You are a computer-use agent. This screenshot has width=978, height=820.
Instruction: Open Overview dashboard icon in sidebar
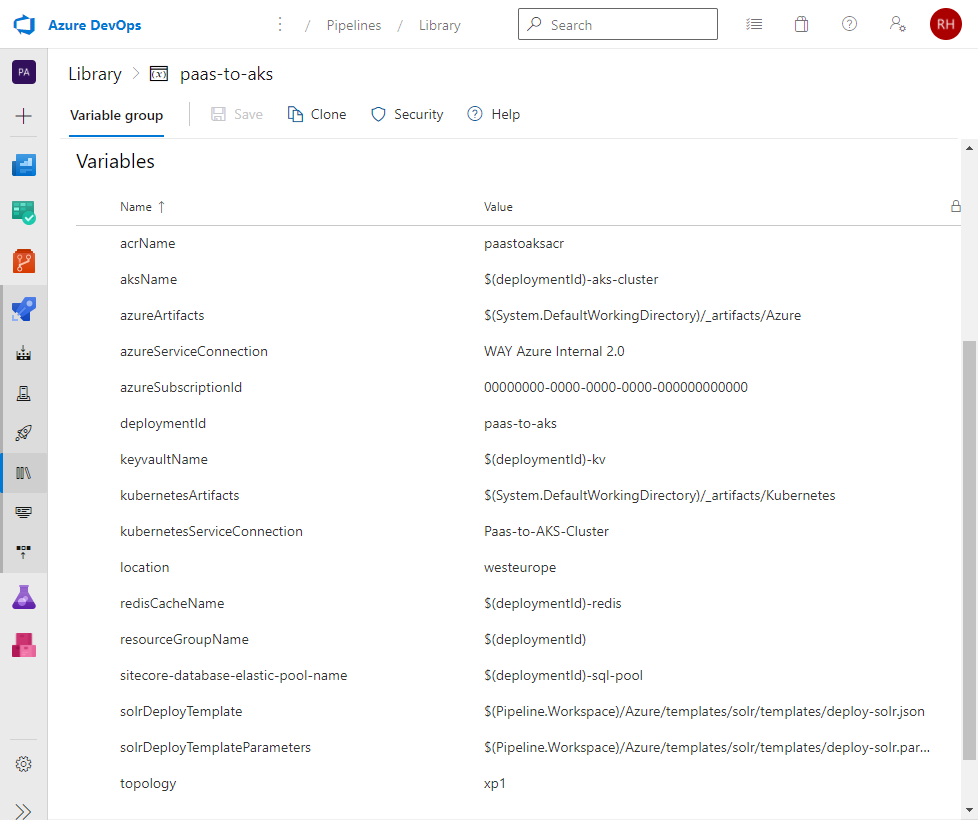click(x=24, y=165)
